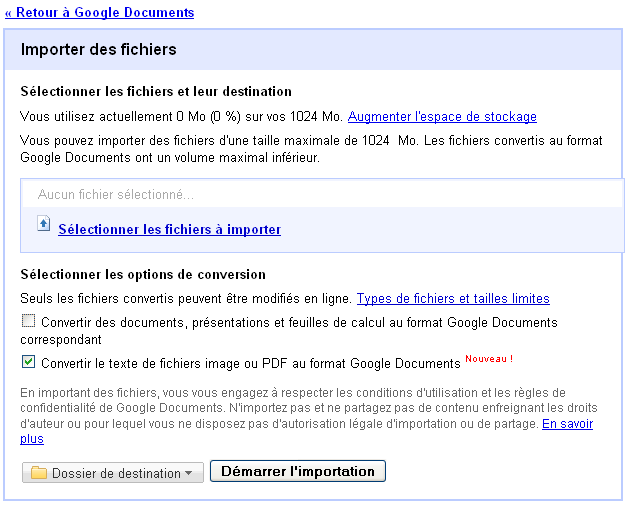The image size is (628, 505).
Task: Enable converting documents to Google Documents format
Action: click(29, 322)
